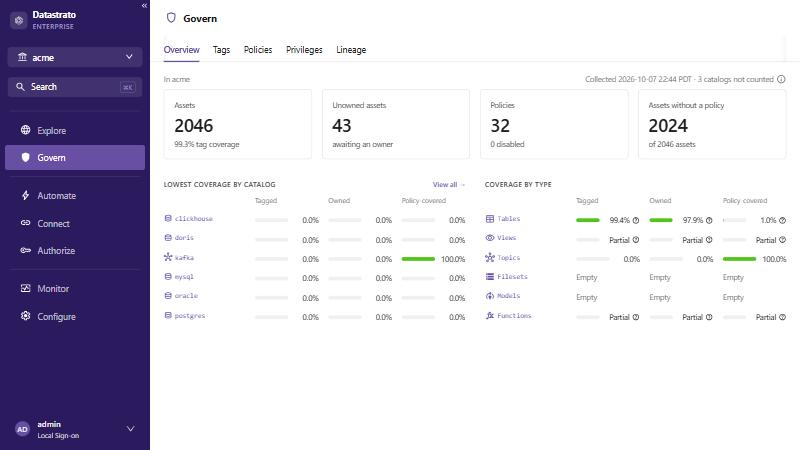Open the Assets 2046 card
This screenshot has height=450, width=800.
tap(238, 124)
